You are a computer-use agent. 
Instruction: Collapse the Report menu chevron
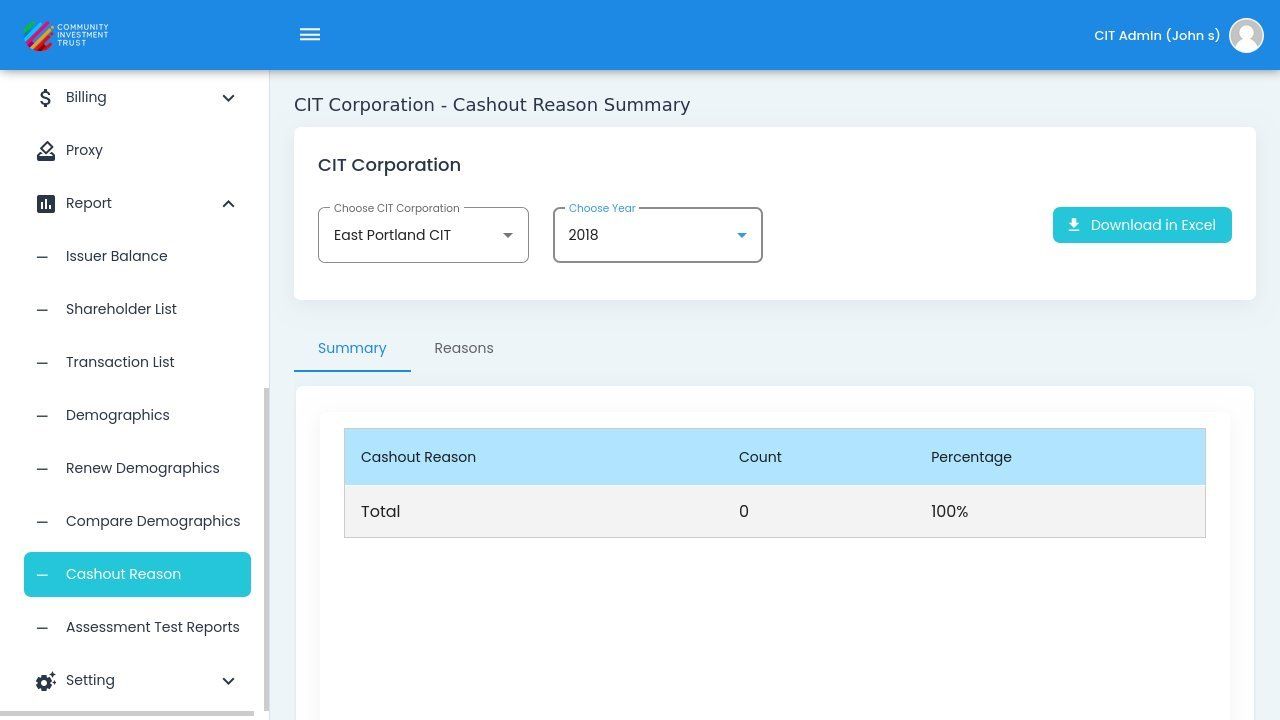coord(228,204)
